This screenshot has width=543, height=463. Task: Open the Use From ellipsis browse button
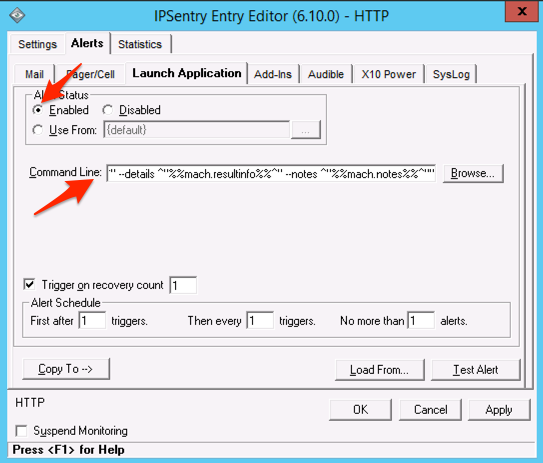pos(305,130)
